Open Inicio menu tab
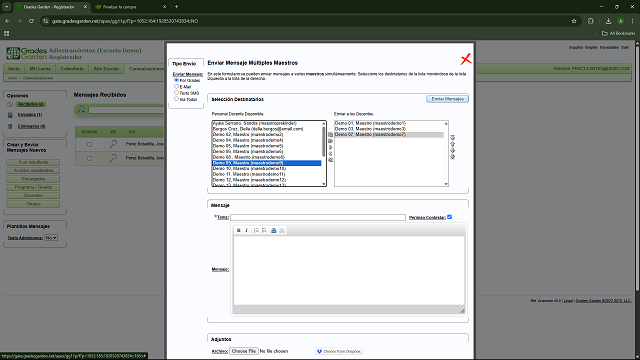The height and width of the screenshot is (360, 640). [x=14, y=69]
